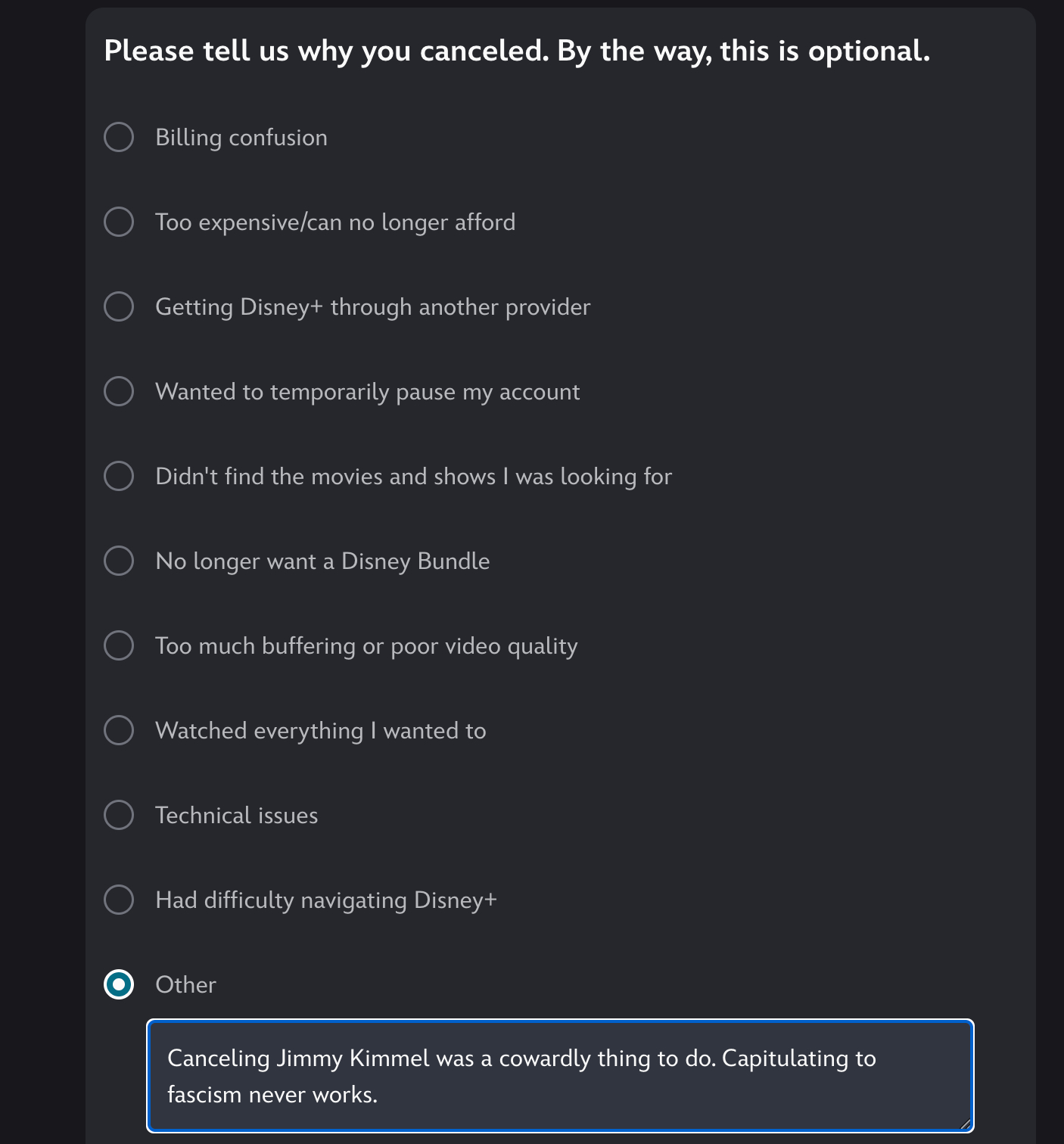Select radio circle for Getting Disney+ through another provider
This screenshot has width=1064, height=1144.
coord(119,306)
